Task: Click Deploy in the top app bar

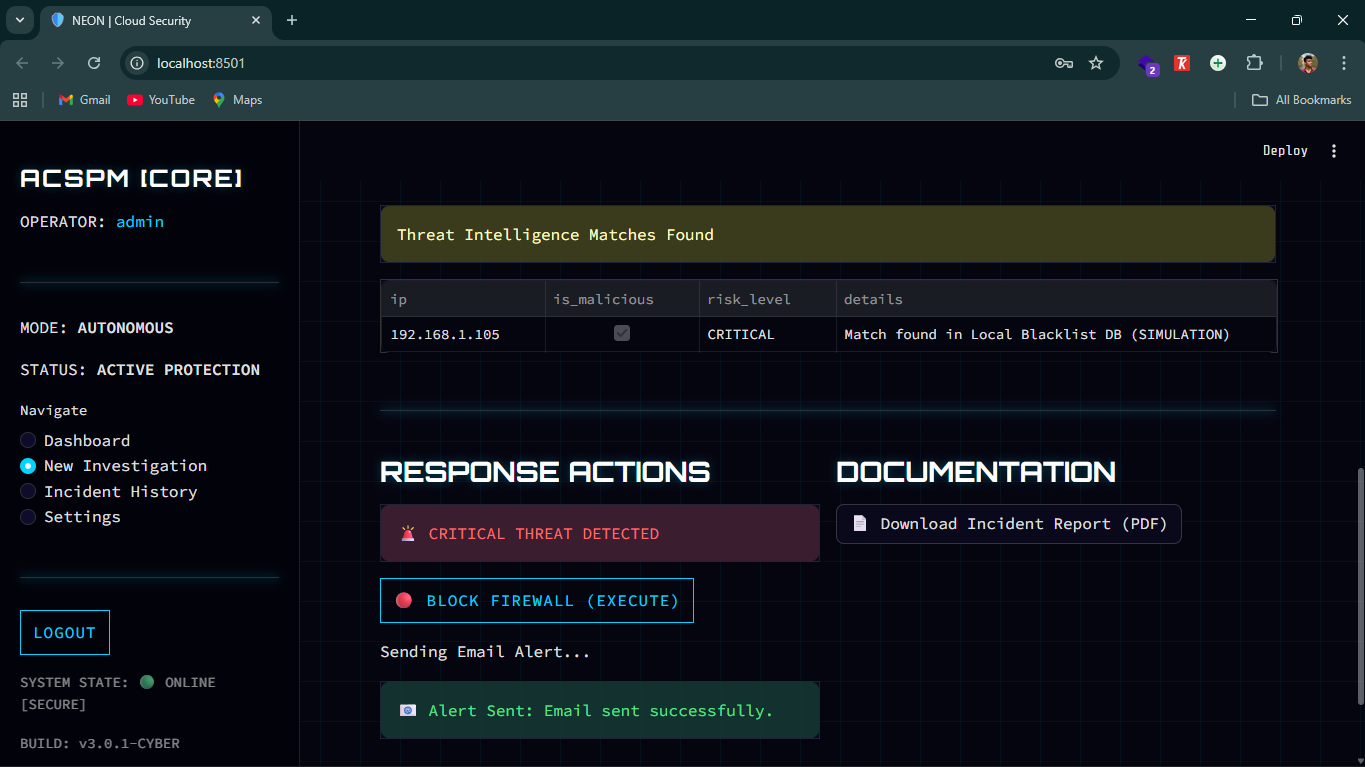Action: tap(1284, 150)
